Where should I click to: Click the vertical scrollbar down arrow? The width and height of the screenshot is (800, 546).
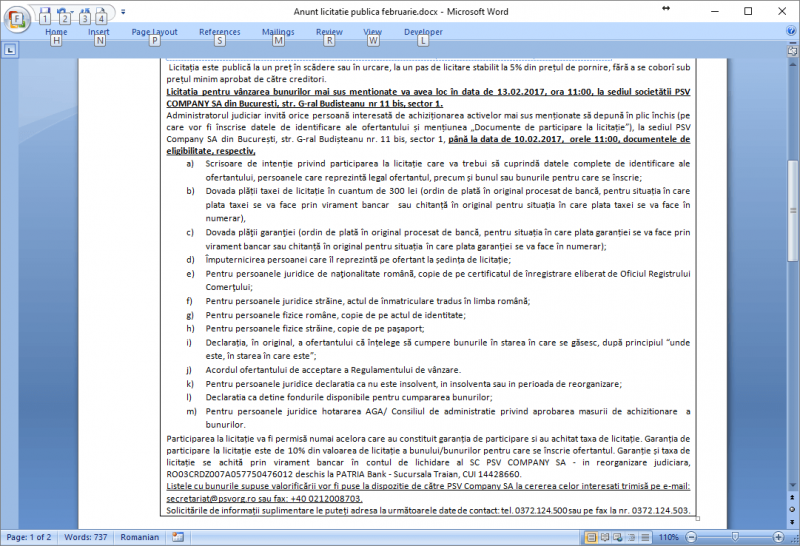[792, 485]
